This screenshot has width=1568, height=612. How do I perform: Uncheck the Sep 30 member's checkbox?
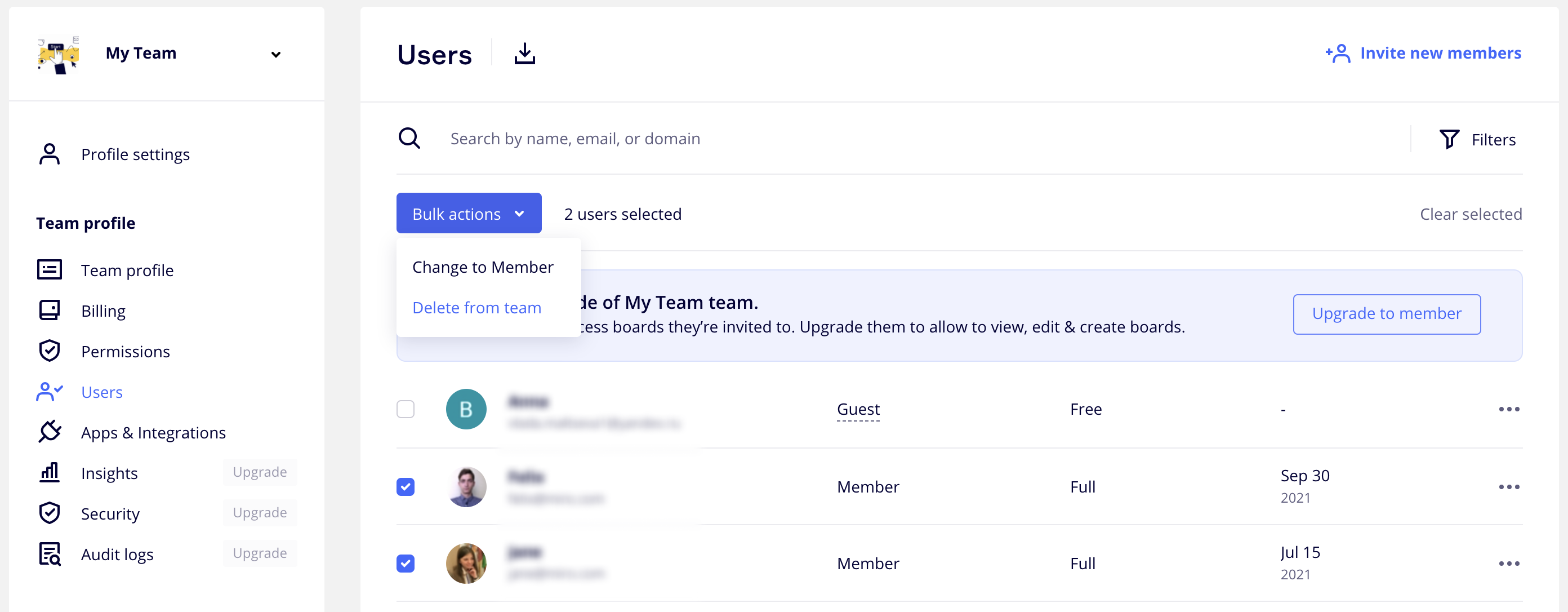pos(406,486)
